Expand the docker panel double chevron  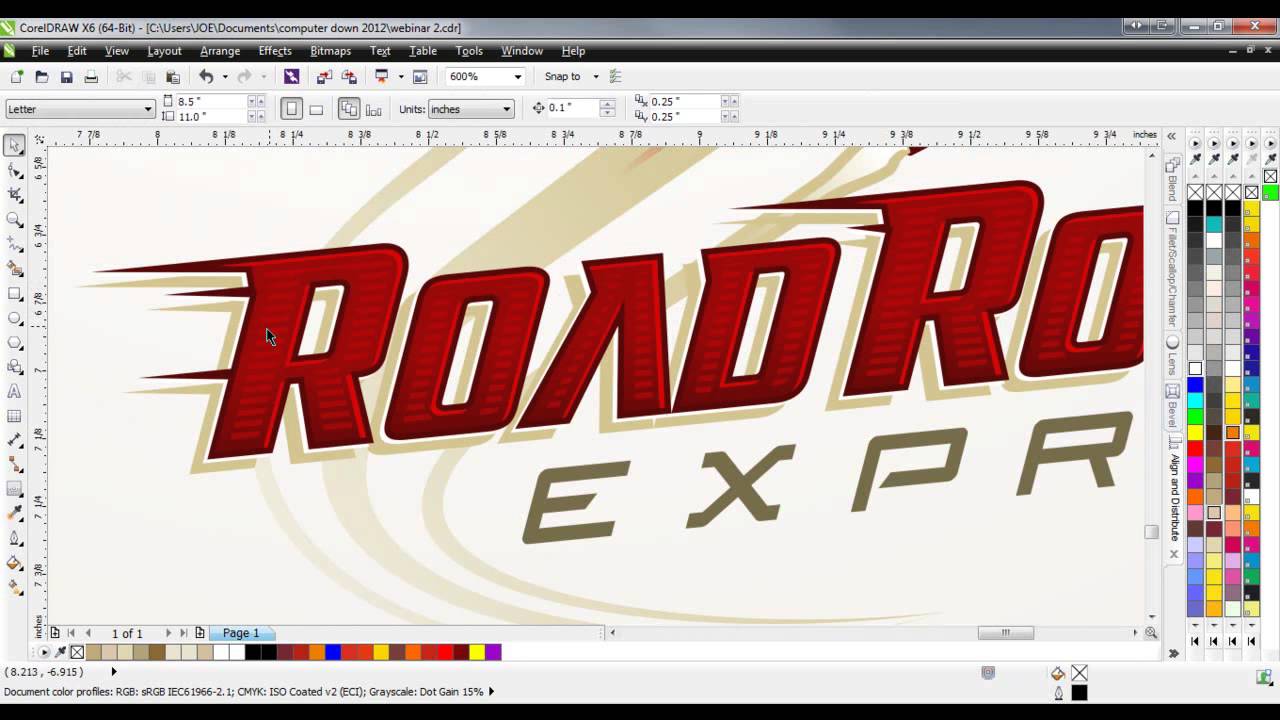pos(1171,136)
